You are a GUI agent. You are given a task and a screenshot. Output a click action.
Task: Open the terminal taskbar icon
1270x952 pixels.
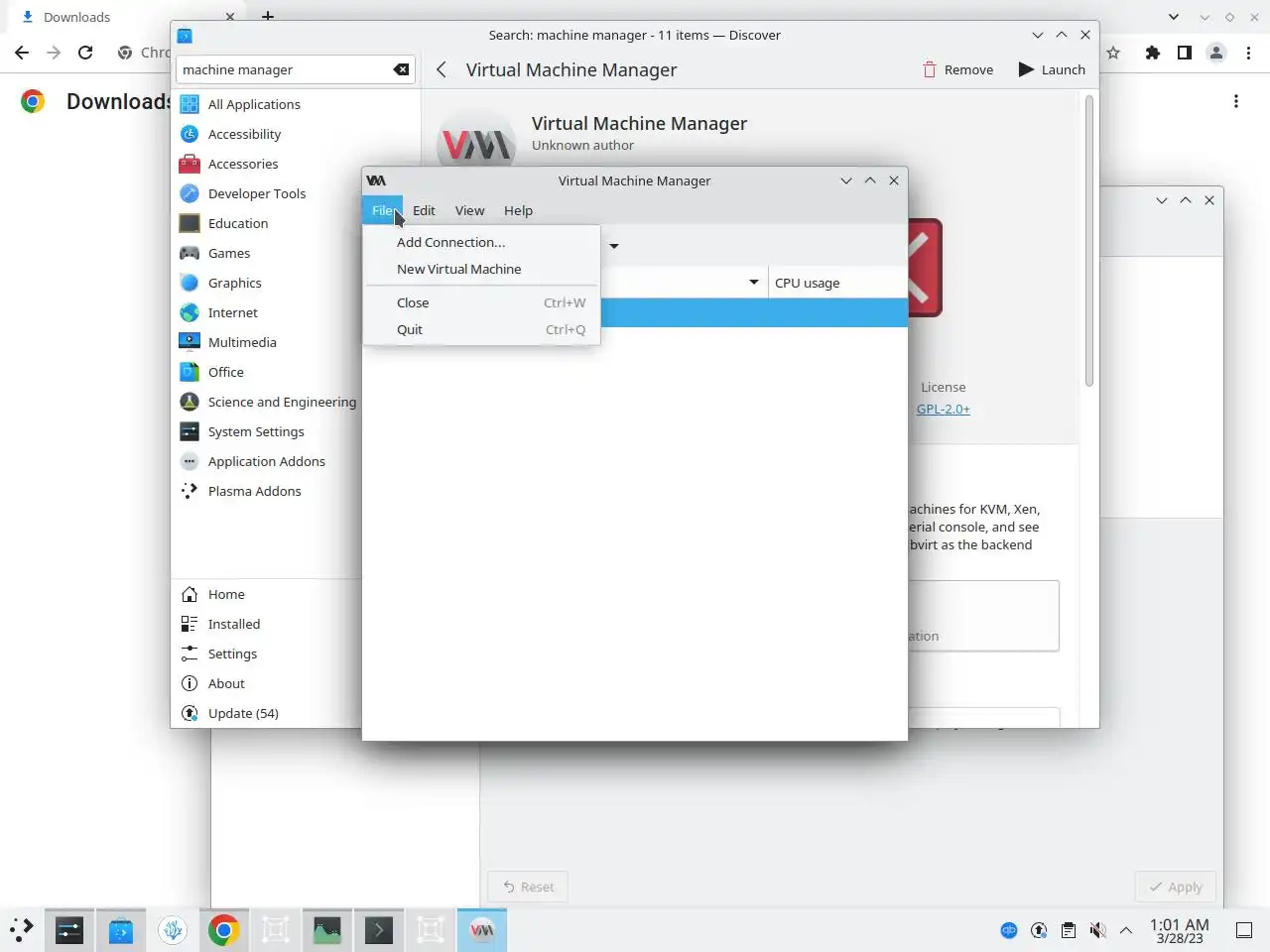(379, 930)
